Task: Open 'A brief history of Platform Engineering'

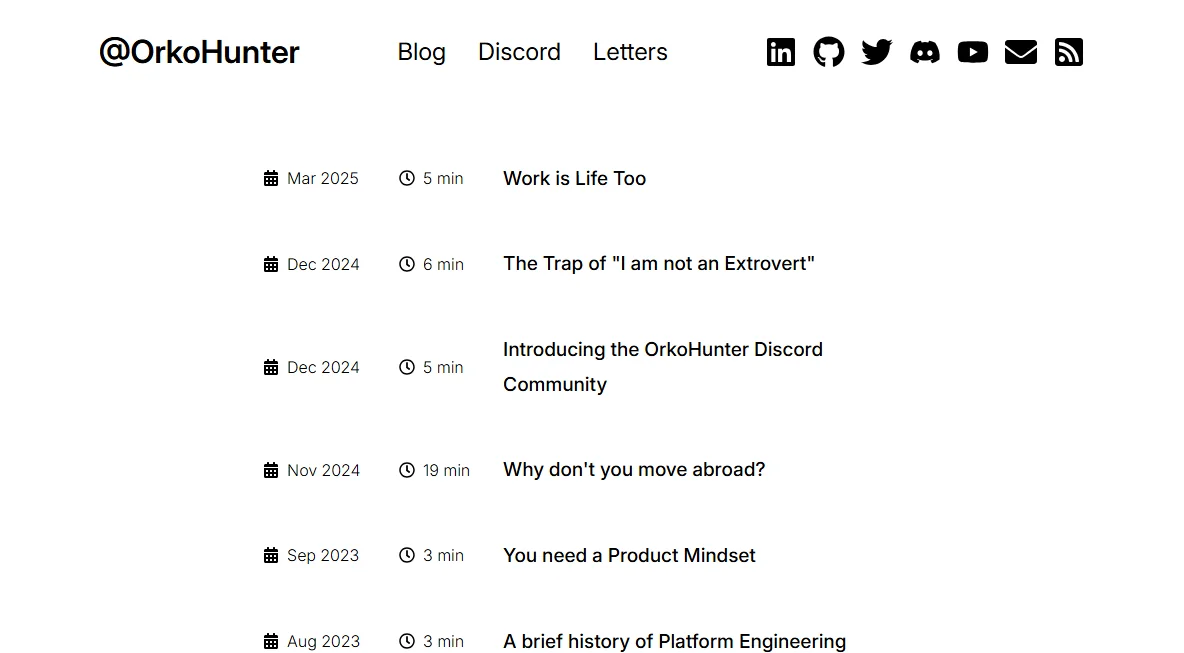Action: [x=674, y=641]
